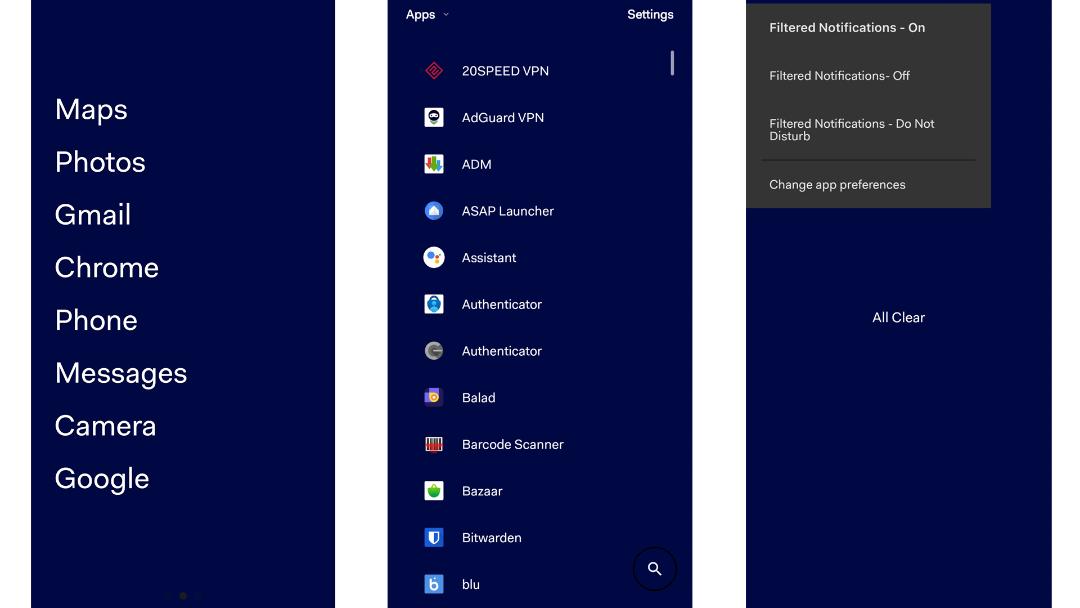Select the Bazaar list entry text
The width and height of the screenshot is (1080, 608).
482,491
